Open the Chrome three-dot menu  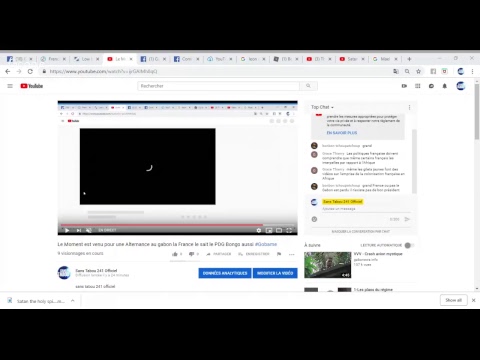coord(472,71)
